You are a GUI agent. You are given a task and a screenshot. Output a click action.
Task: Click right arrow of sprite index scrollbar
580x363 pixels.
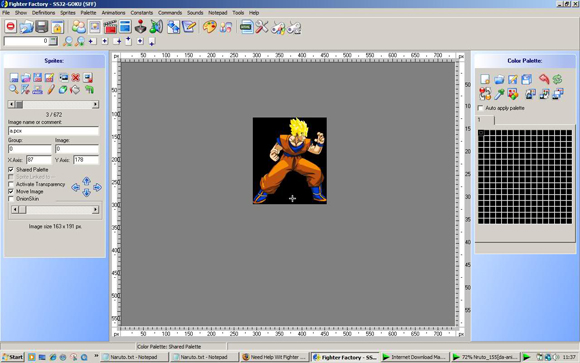(x=95, y=104)
